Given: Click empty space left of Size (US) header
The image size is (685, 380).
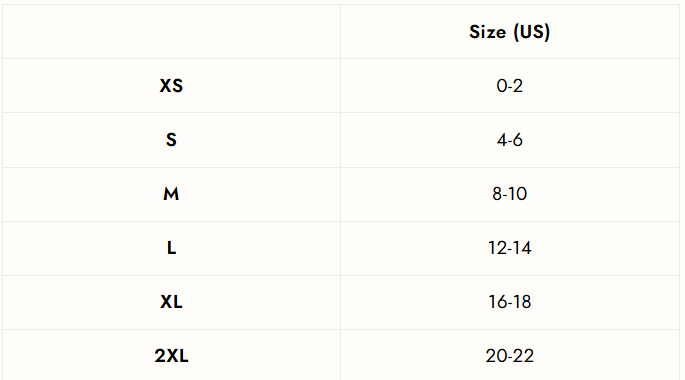Looking at the screenshot, I should point(404,32).
